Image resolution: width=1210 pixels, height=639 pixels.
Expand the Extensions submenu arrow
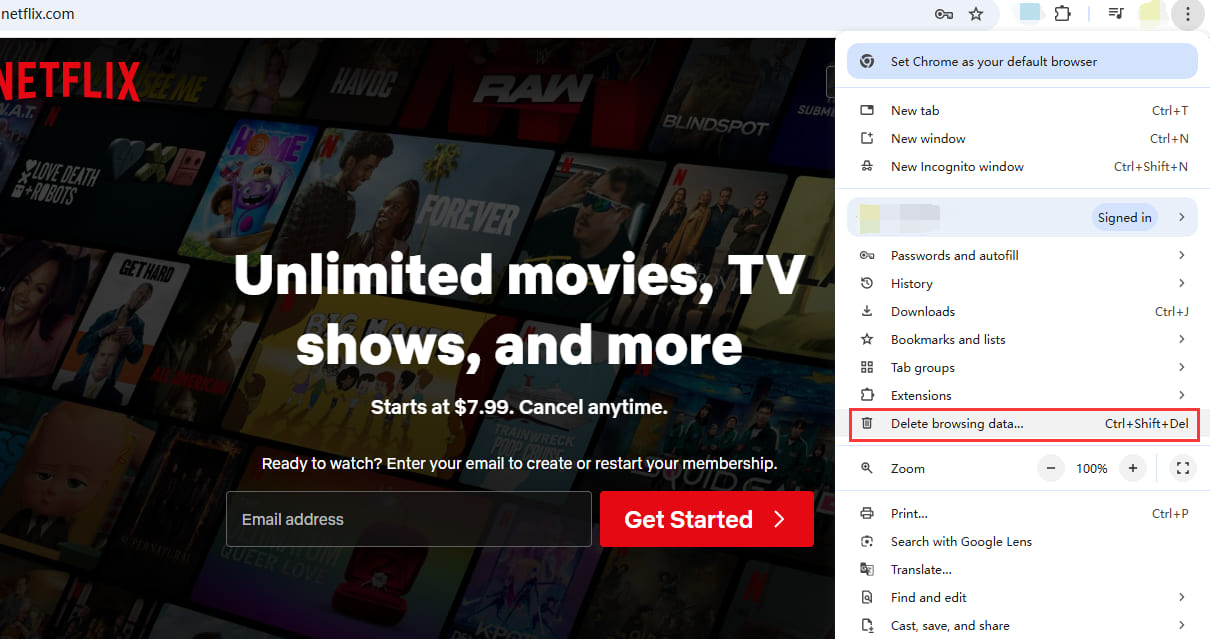(1181, 396)
